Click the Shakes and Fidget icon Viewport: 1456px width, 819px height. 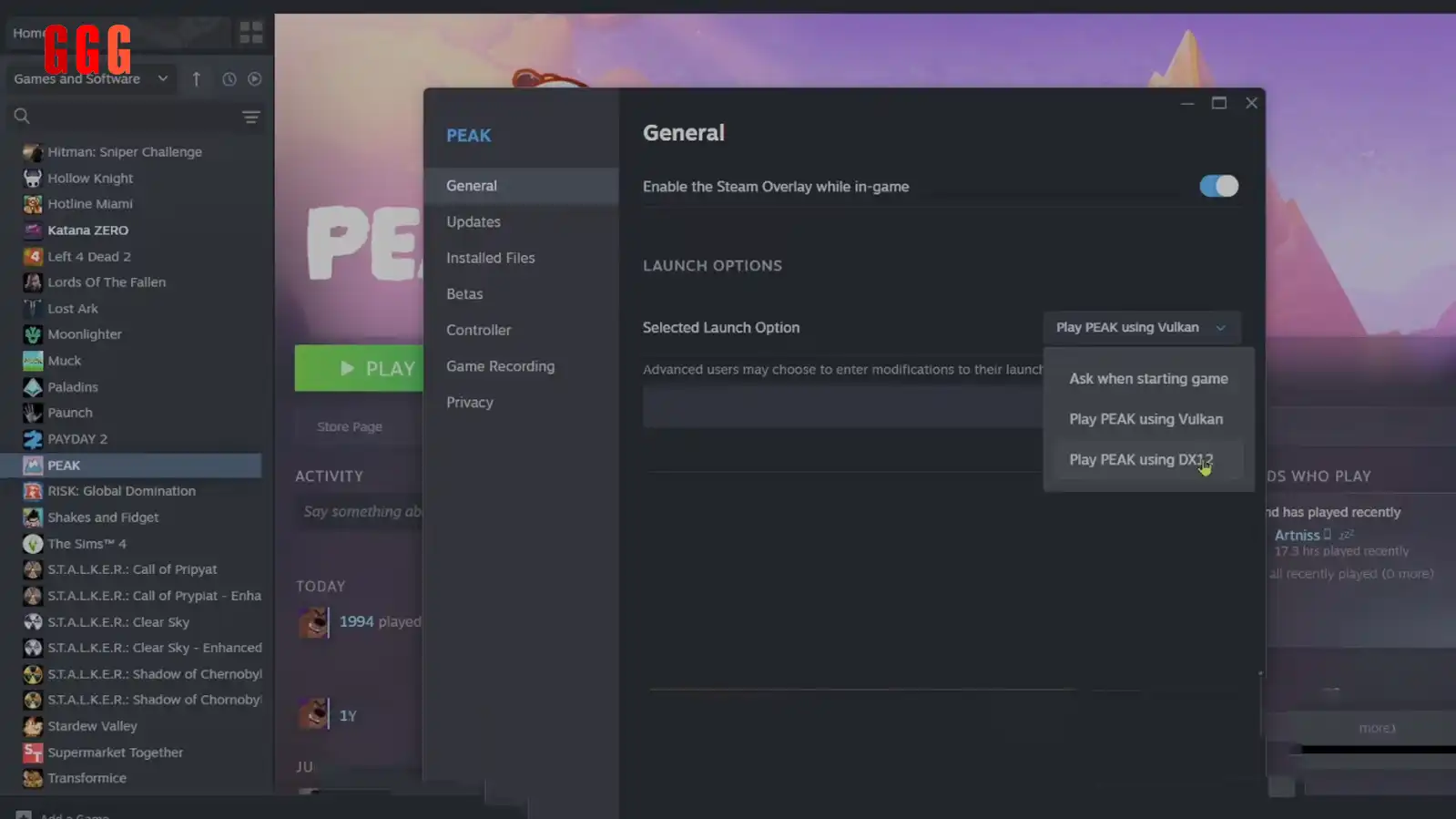[33, 517]
